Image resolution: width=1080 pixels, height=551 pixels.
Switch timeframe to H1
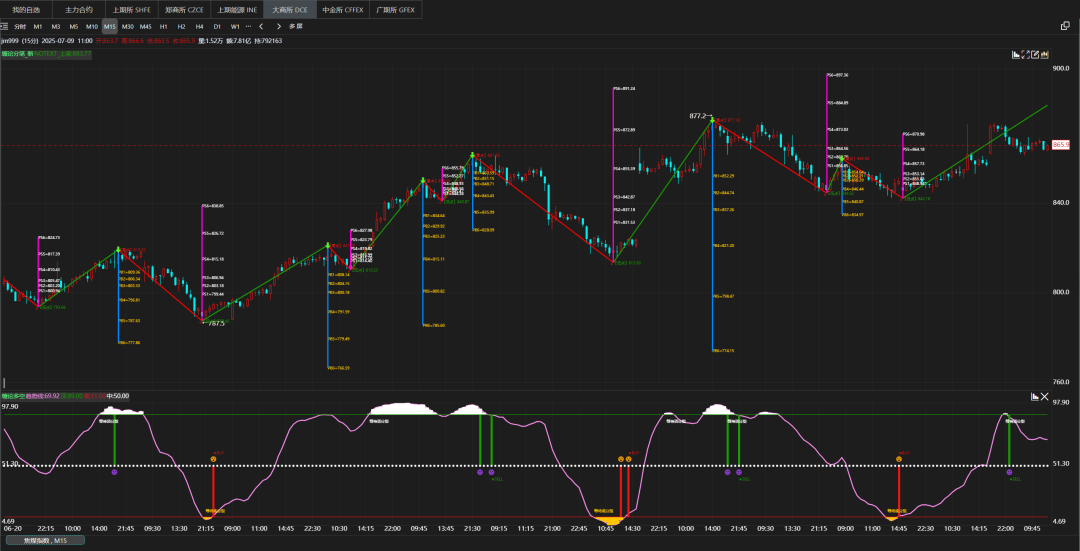tap(164, 26)
